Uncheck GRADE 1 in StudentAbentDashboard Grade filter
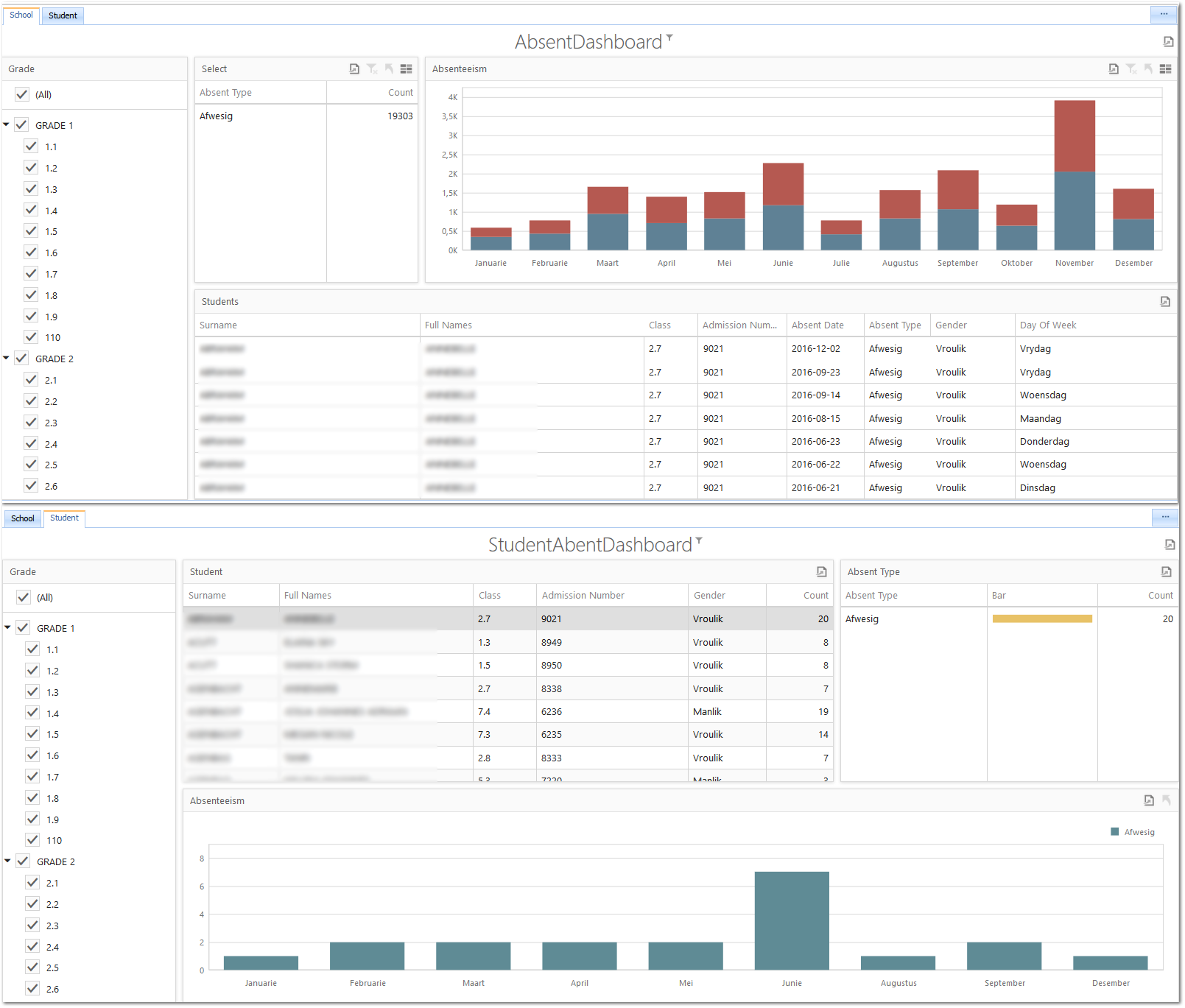Screen dimensions: 1185x1008 click(x=23, y=628)
